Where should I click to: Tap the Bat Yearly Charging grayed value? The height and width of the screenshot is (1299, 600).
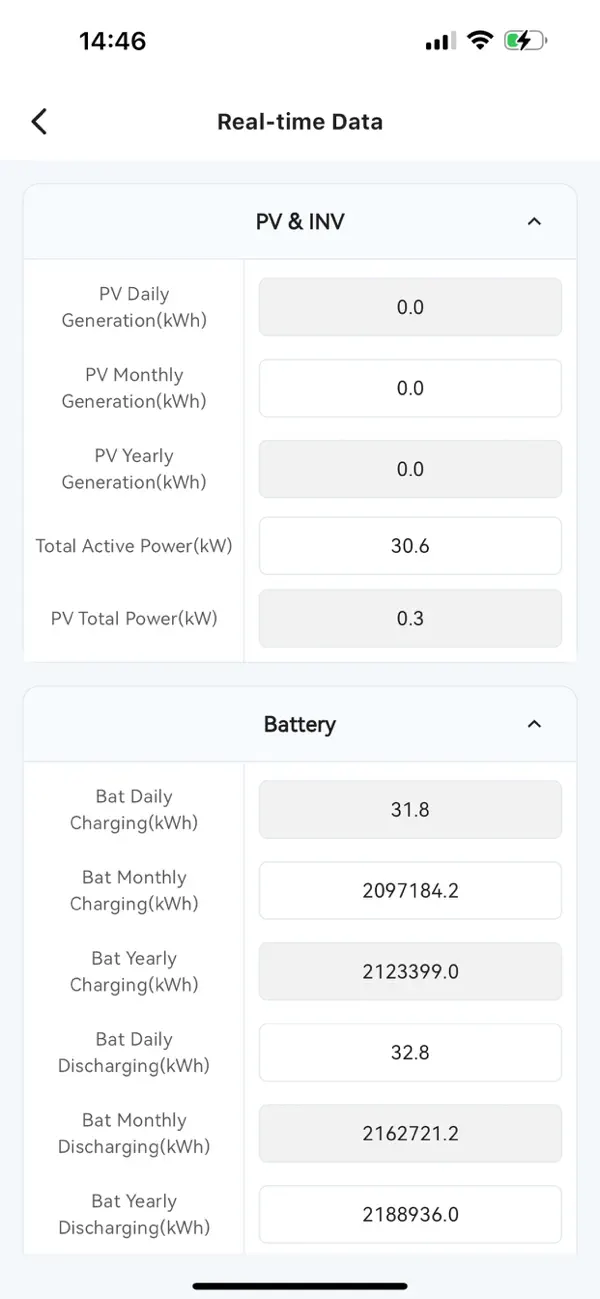pos(410,971)
